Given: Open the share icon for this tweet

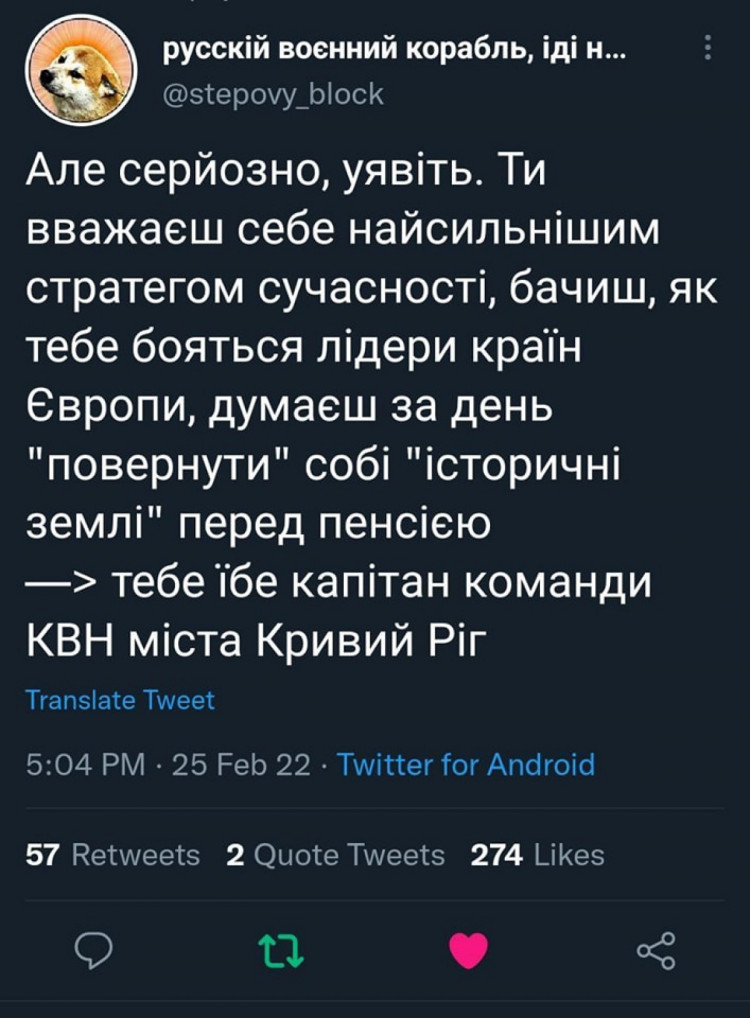Looking at the screenshot, I should pyautogui.click(x=656, y=949).
